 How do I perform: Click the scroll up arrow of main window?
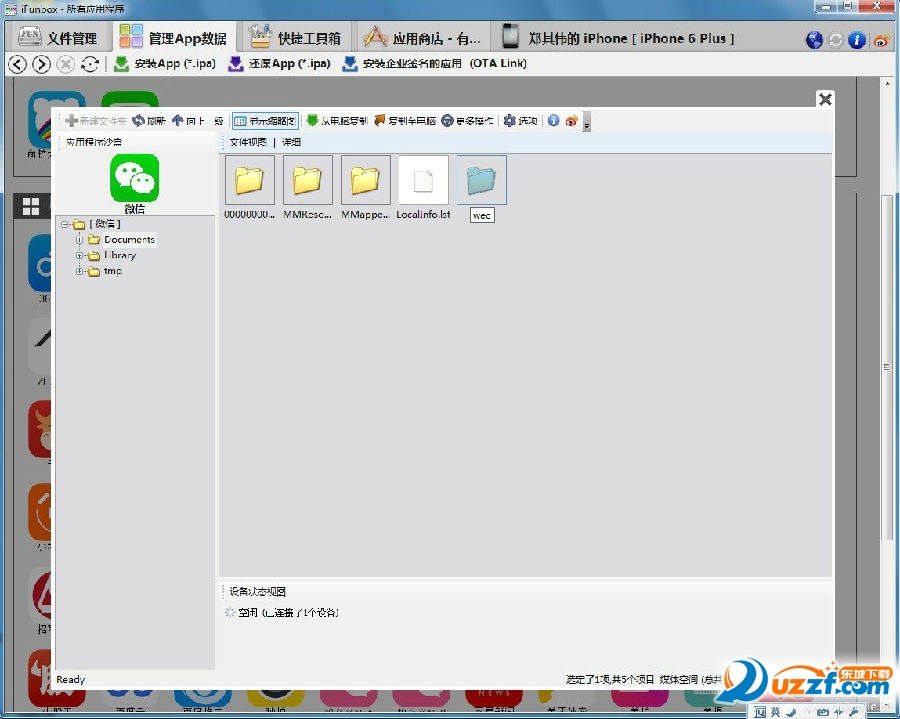click(887, 84)
